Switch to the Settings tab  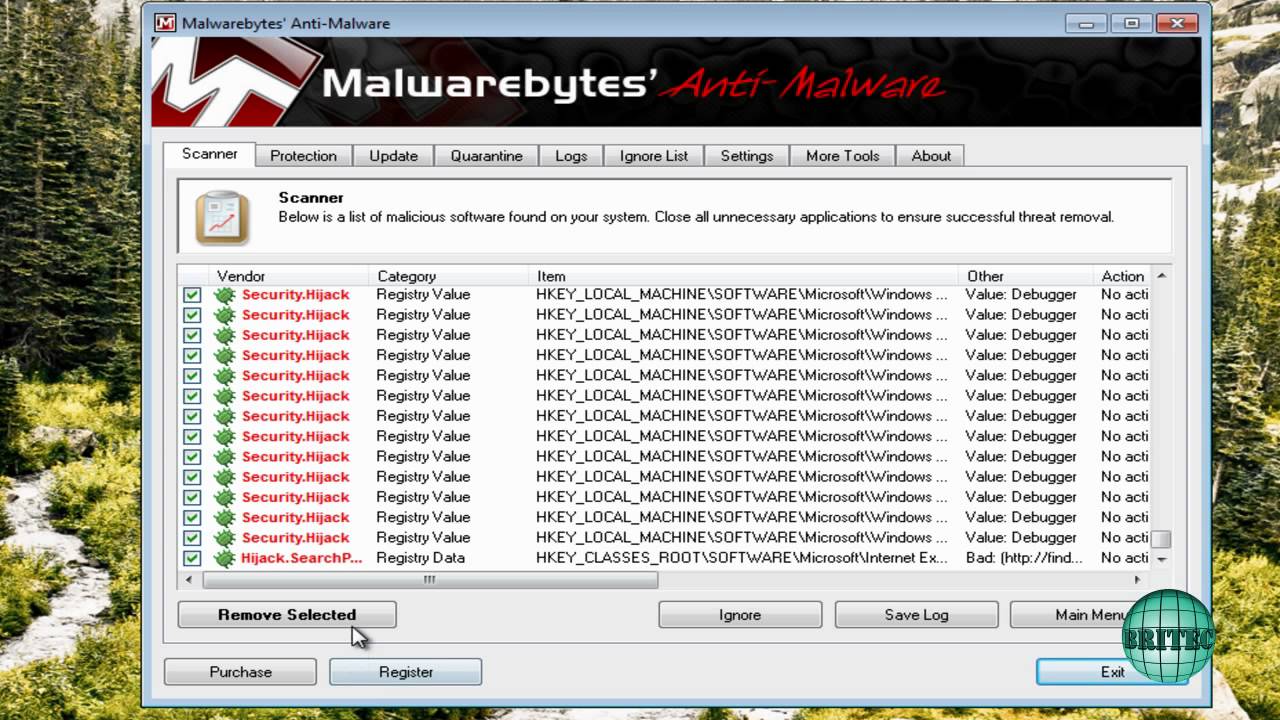tap(747, 156)
